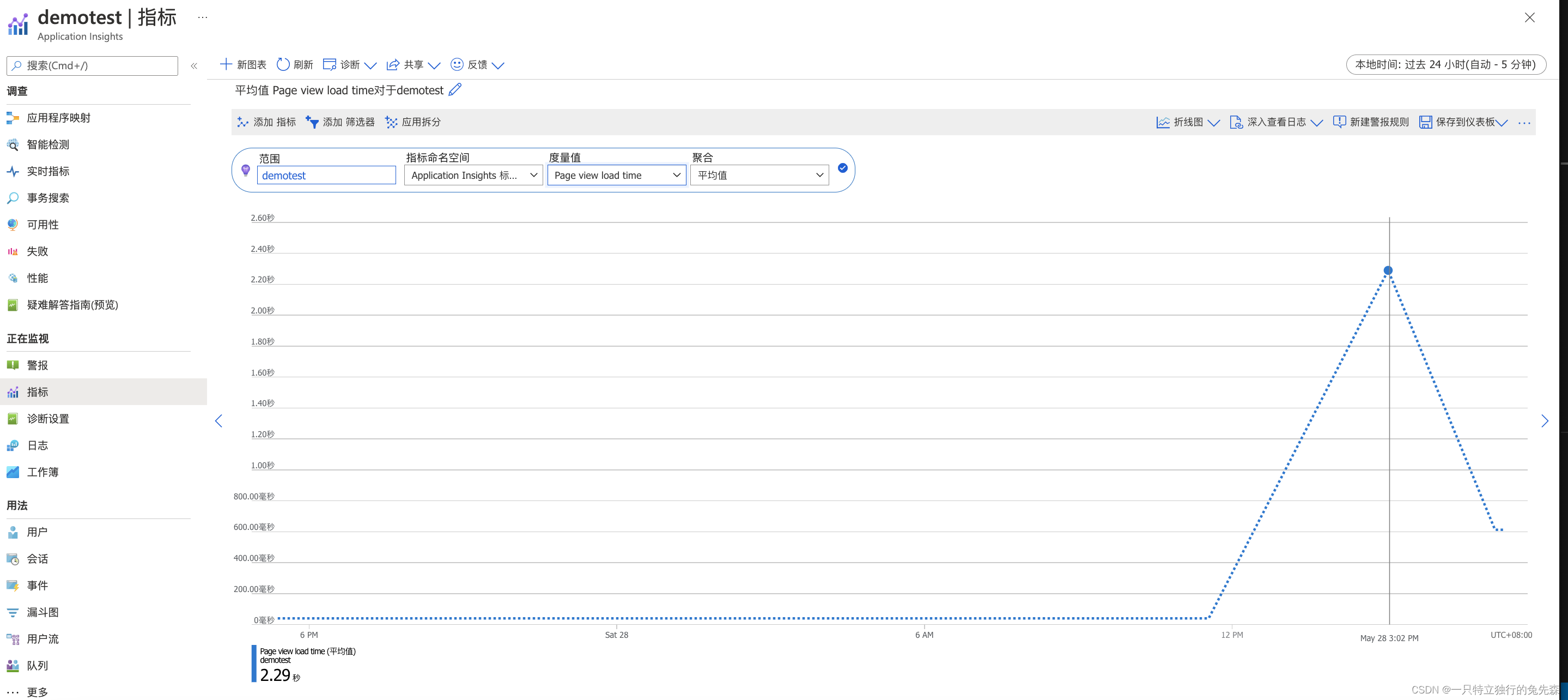This screenshot has height=700, width=1568.
Task: Click the blue checkmark confirming metric selection
Action: coord(842,168)
